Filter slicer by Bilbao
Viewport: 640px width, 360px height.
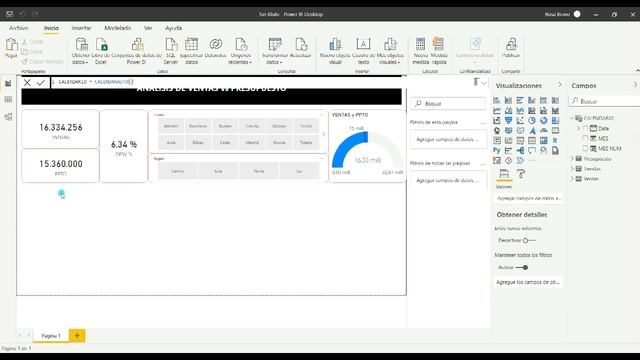(198, 142)
